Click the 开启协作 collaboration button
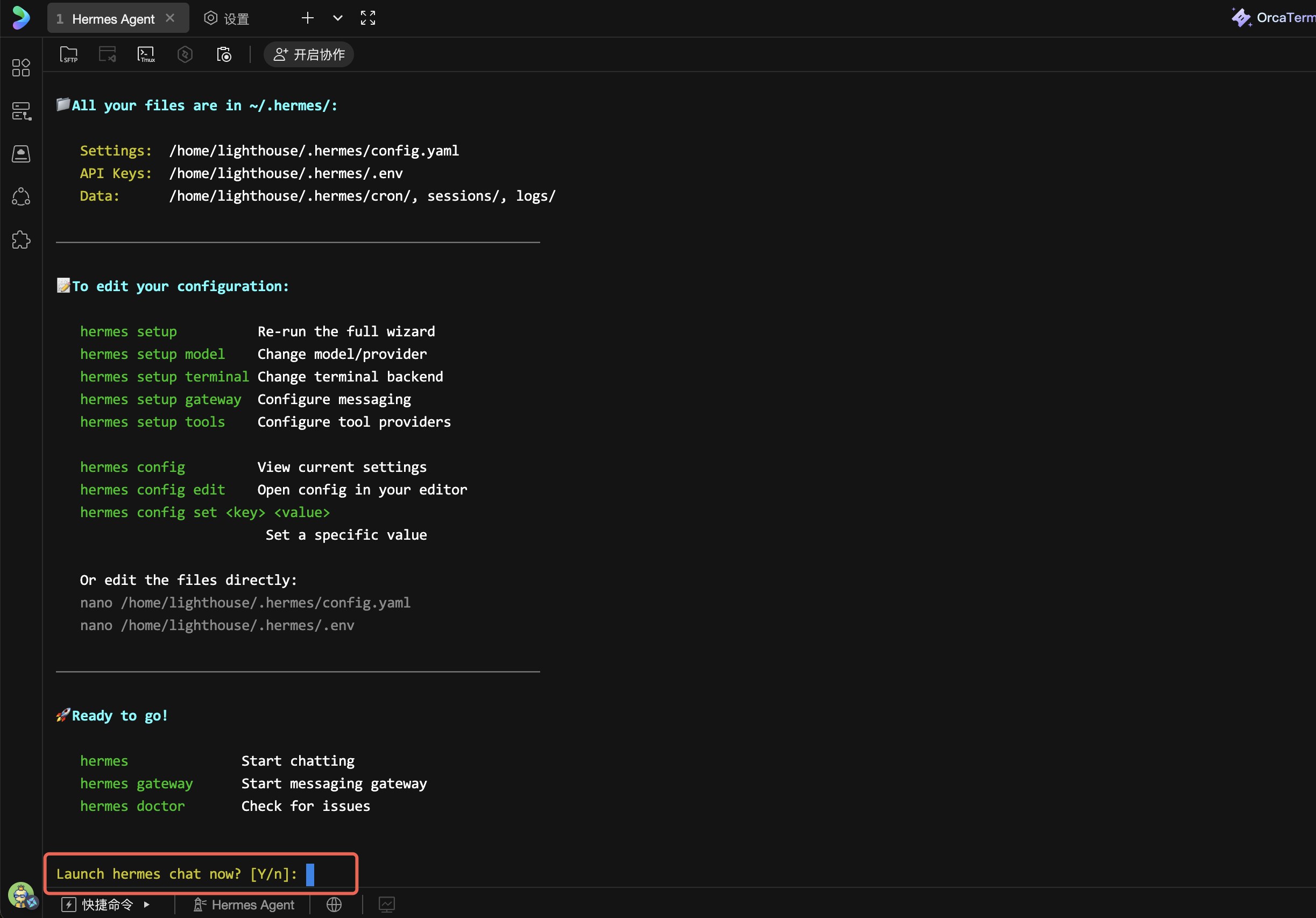This screenshot has height=918, width=1316. point(309,54)
